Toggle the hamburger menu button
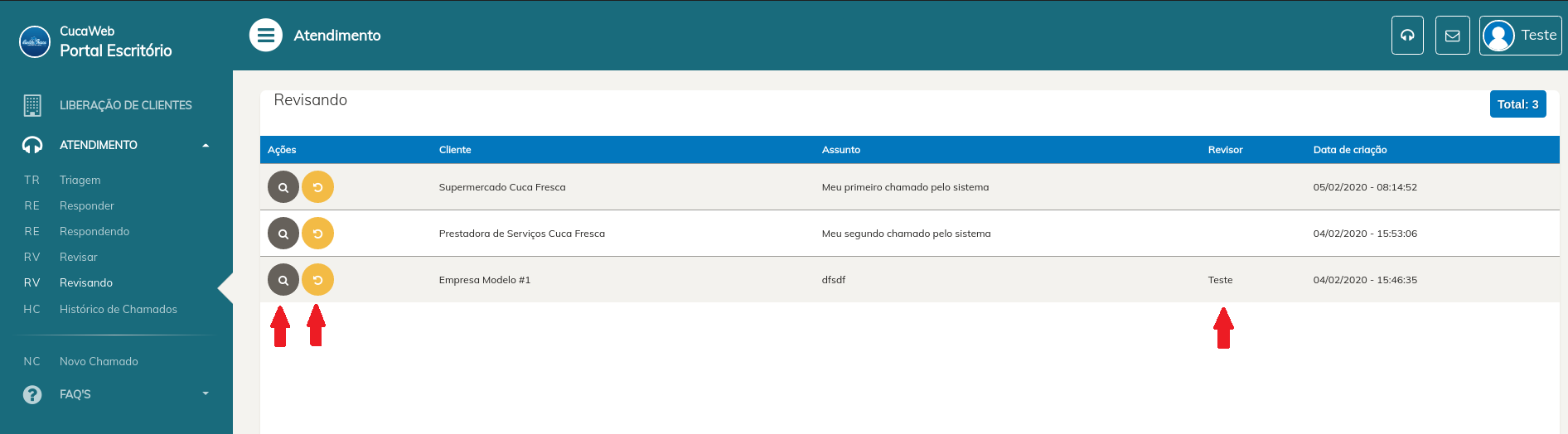Viewport: 1568px width, 434px height. 266,35
